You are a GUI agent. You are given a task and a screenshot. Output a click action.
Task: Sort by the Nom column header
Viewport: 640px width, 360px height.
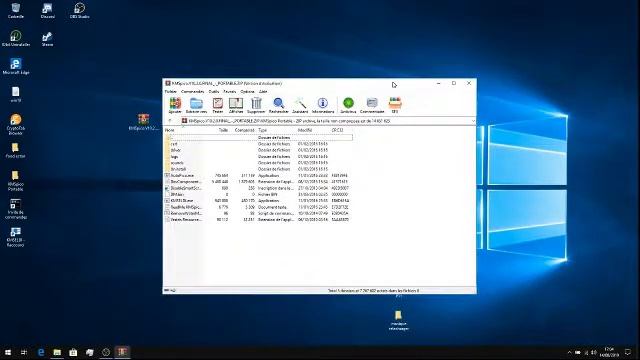click(x=170, y=130)
